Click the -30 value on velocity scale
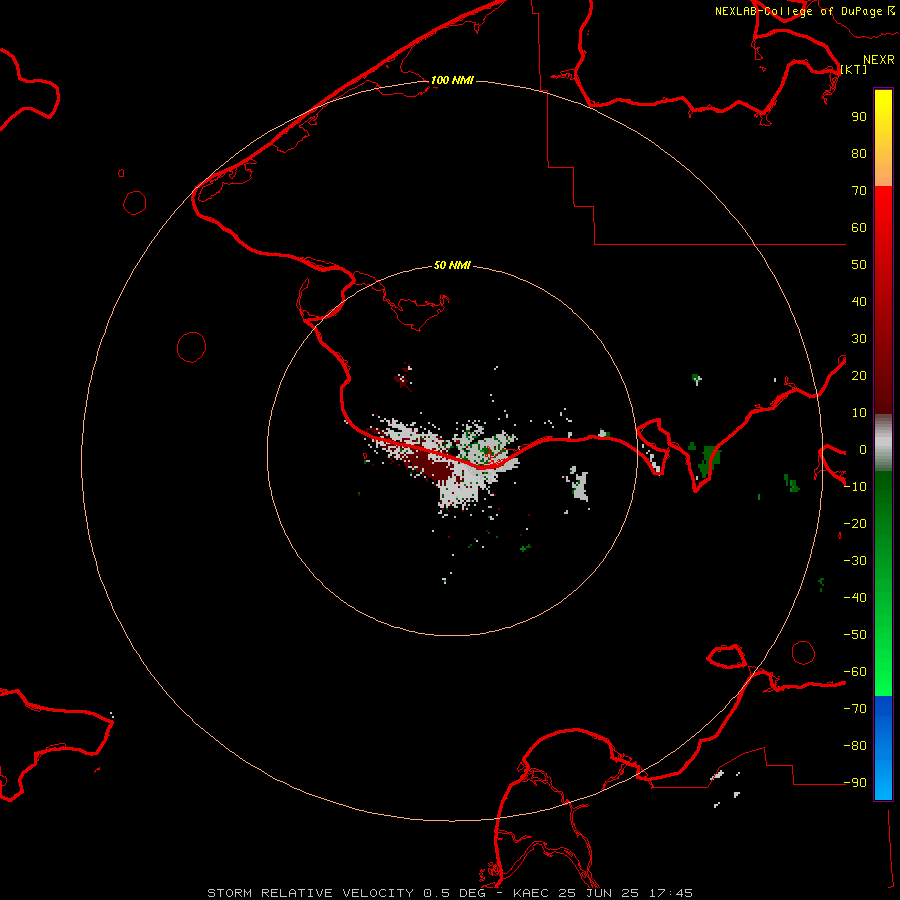The height and width of the screenshot is (900, 900). (x=855, y=561)
